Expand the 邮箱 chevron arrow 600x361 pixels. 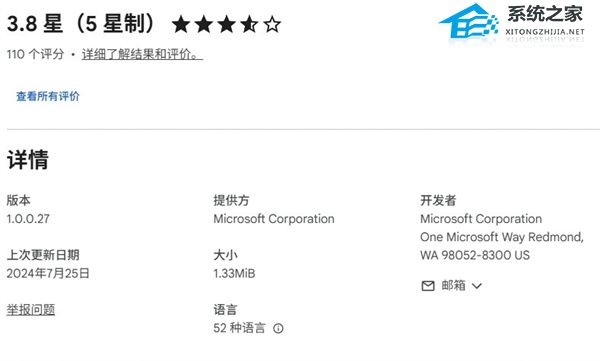point(477,286)
